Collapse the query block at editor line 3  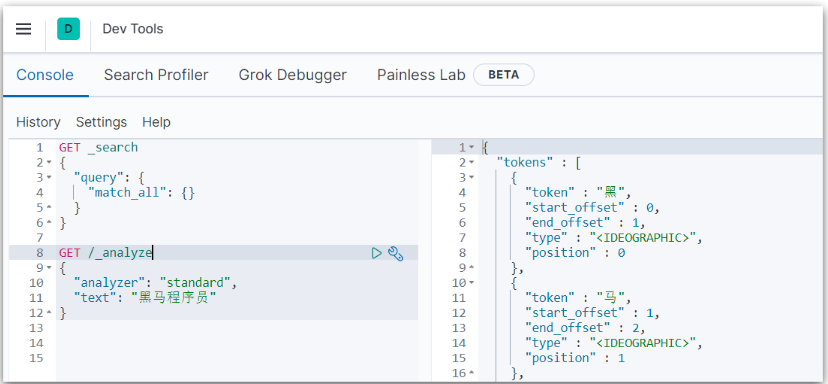pos(49,177)
